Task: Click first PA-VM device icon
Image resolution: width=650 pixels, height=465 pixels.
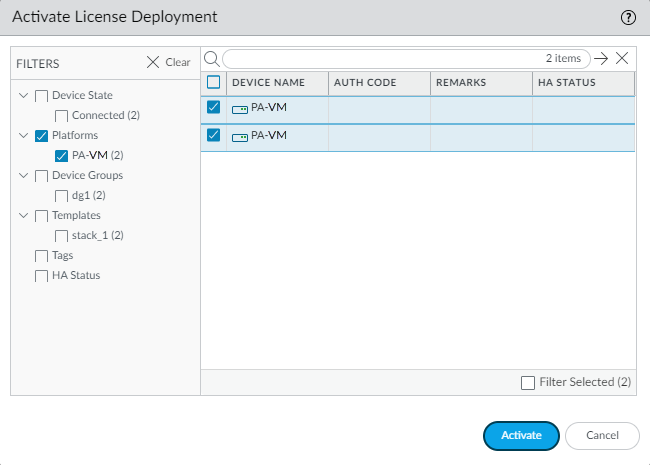Action: 239,108
